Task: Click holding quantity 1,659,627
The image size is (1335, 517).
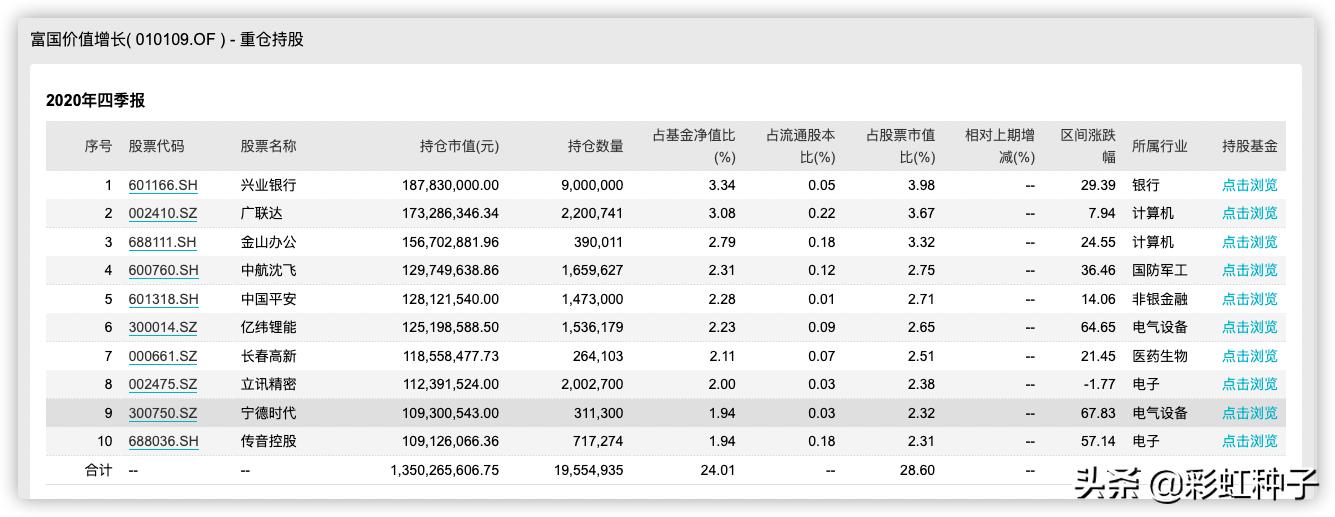Action: pyautogui.click(x=592, y=270)
